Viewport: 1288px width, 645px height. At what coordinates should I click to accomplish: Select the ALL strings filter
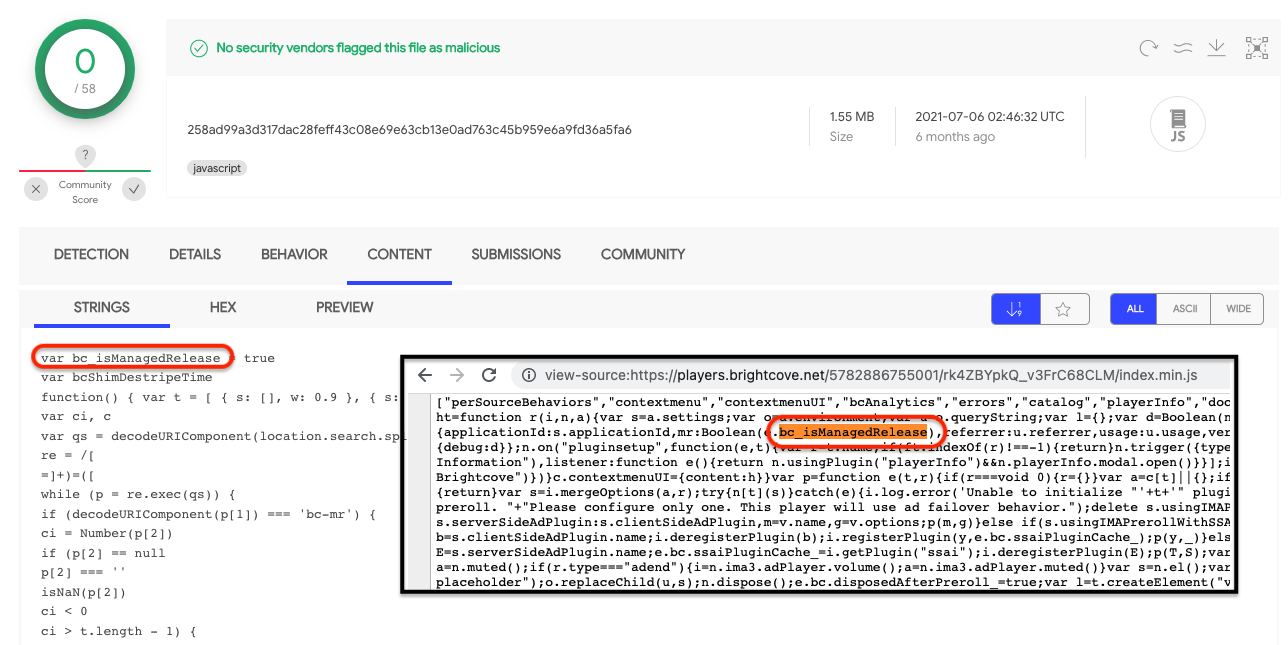tap(1135, 309)
